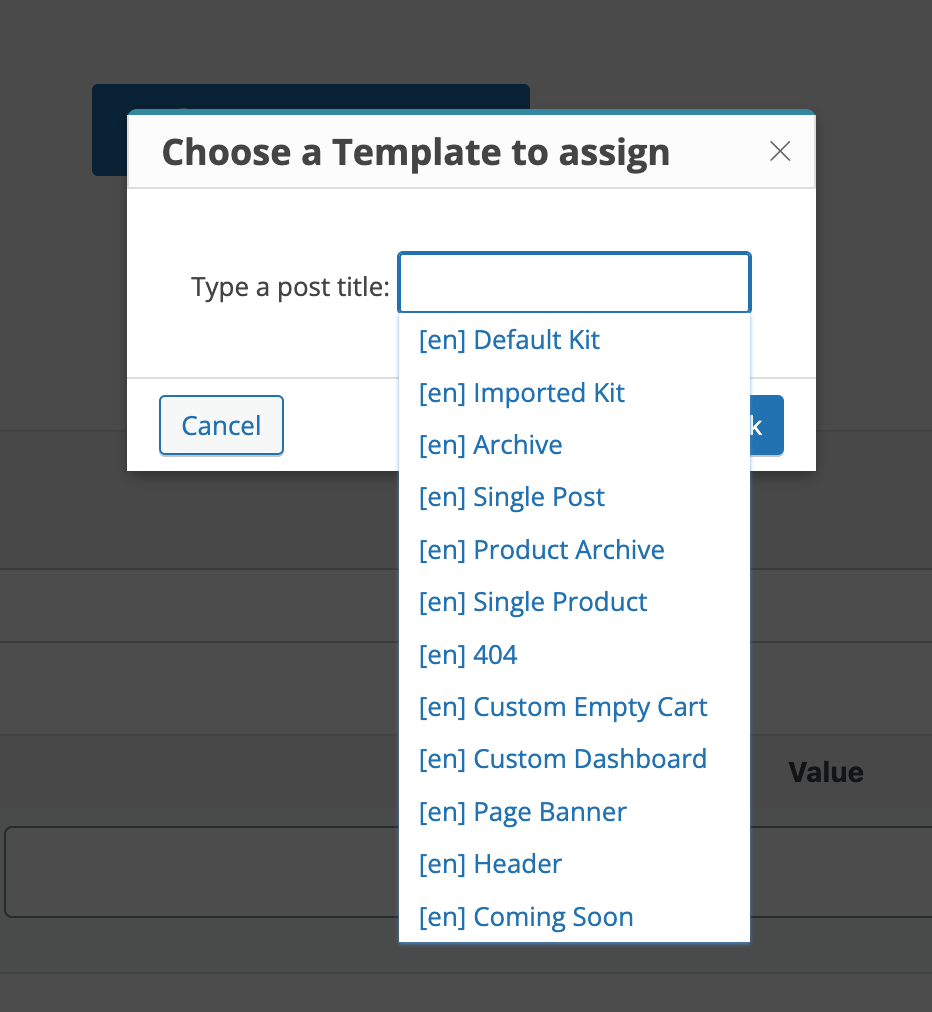Focus the post title input field

[x=574, y=283]
